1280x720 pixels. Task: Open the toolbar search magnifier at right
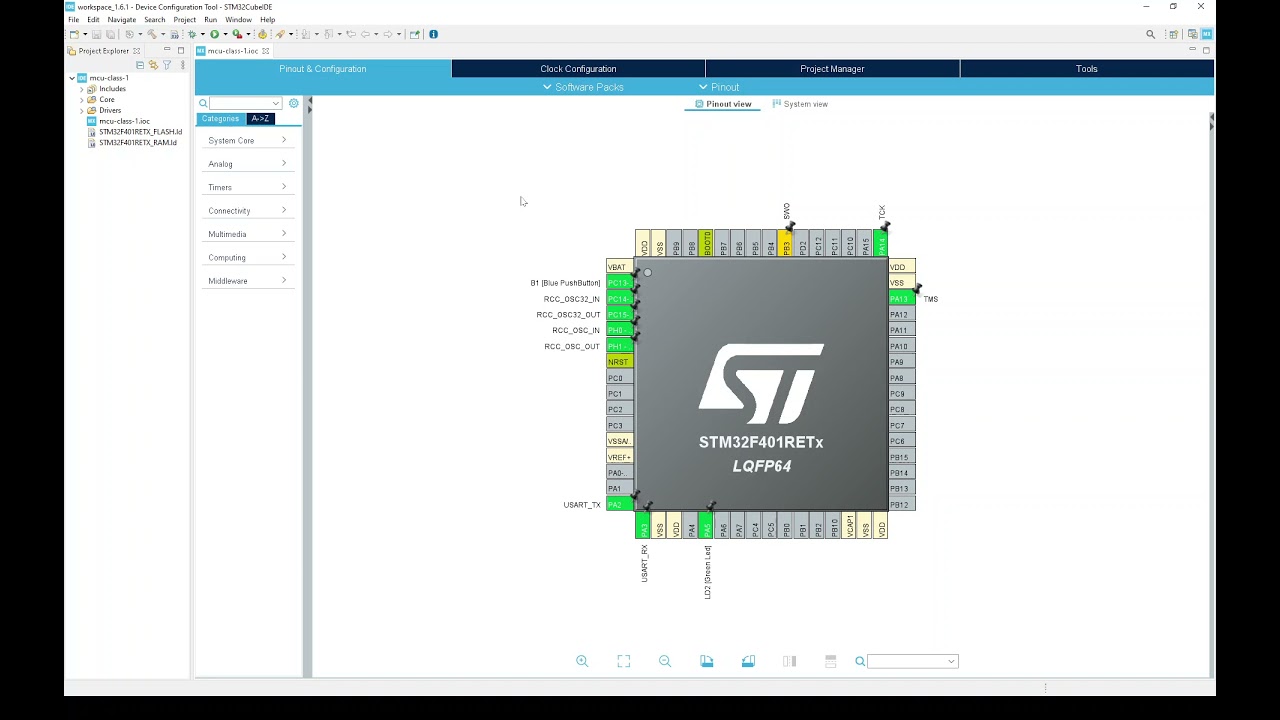click(x=1151, y=34)
